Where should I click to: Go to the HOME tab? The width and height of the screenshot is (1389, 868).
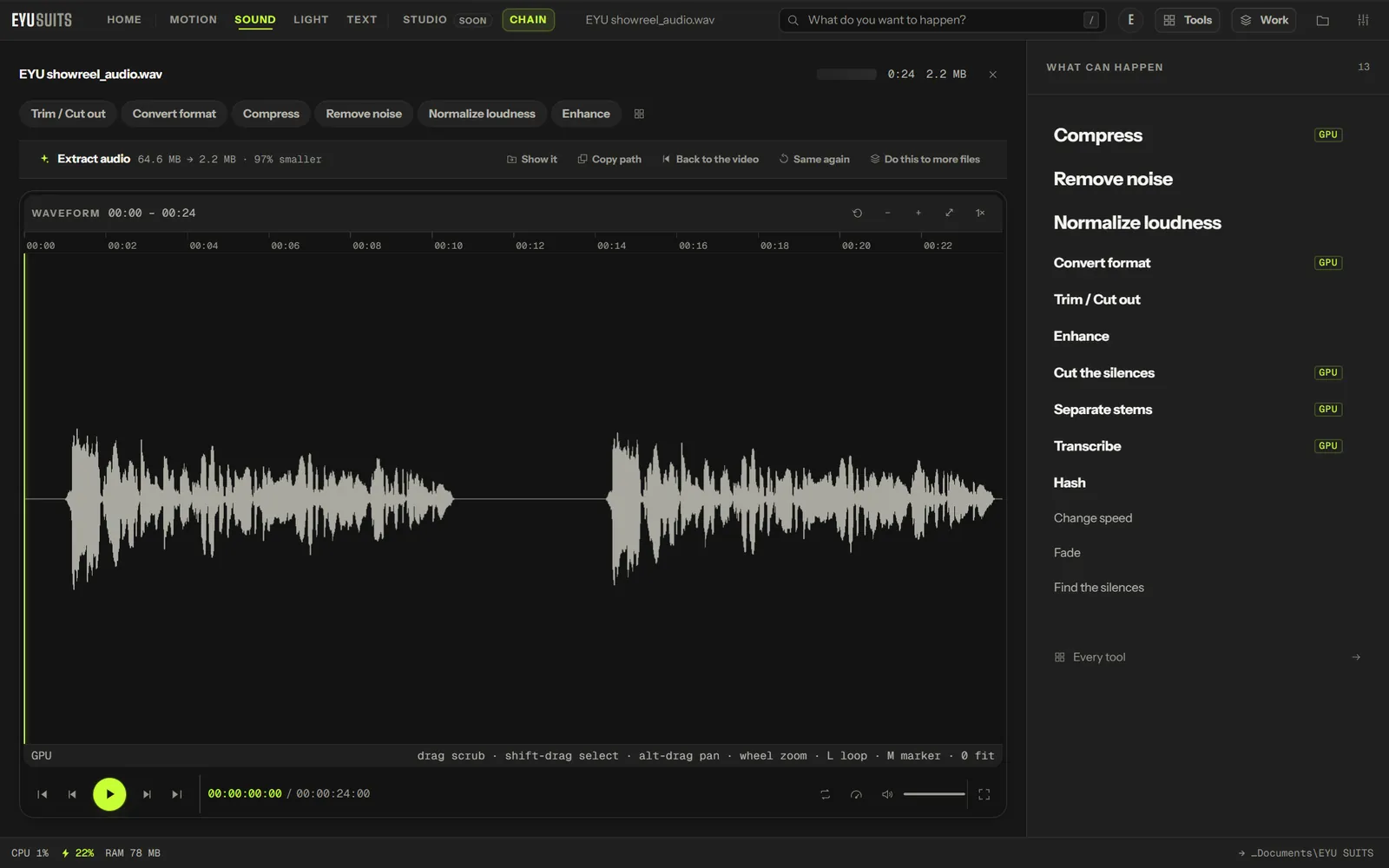point(124,19)
